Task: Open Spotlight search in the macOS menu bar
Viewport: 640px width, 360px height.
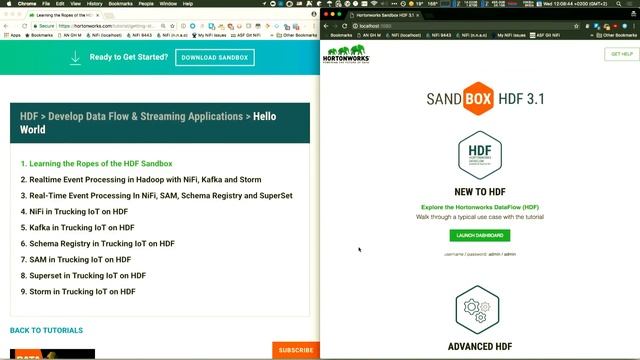Action: click(x=619, y=4)
